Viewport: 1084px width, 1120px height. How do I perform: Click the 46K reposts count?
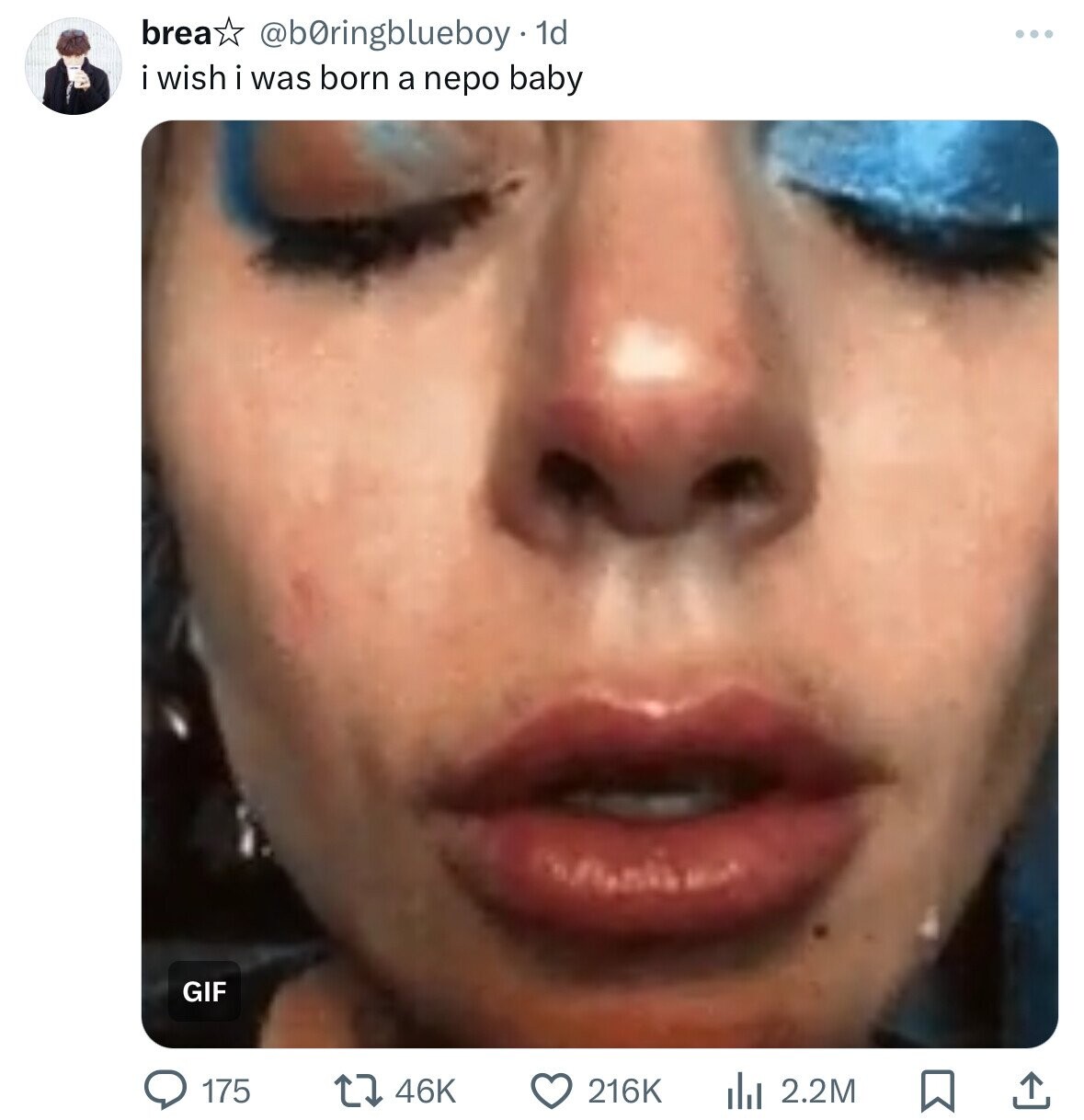[x=425, y=1091]
